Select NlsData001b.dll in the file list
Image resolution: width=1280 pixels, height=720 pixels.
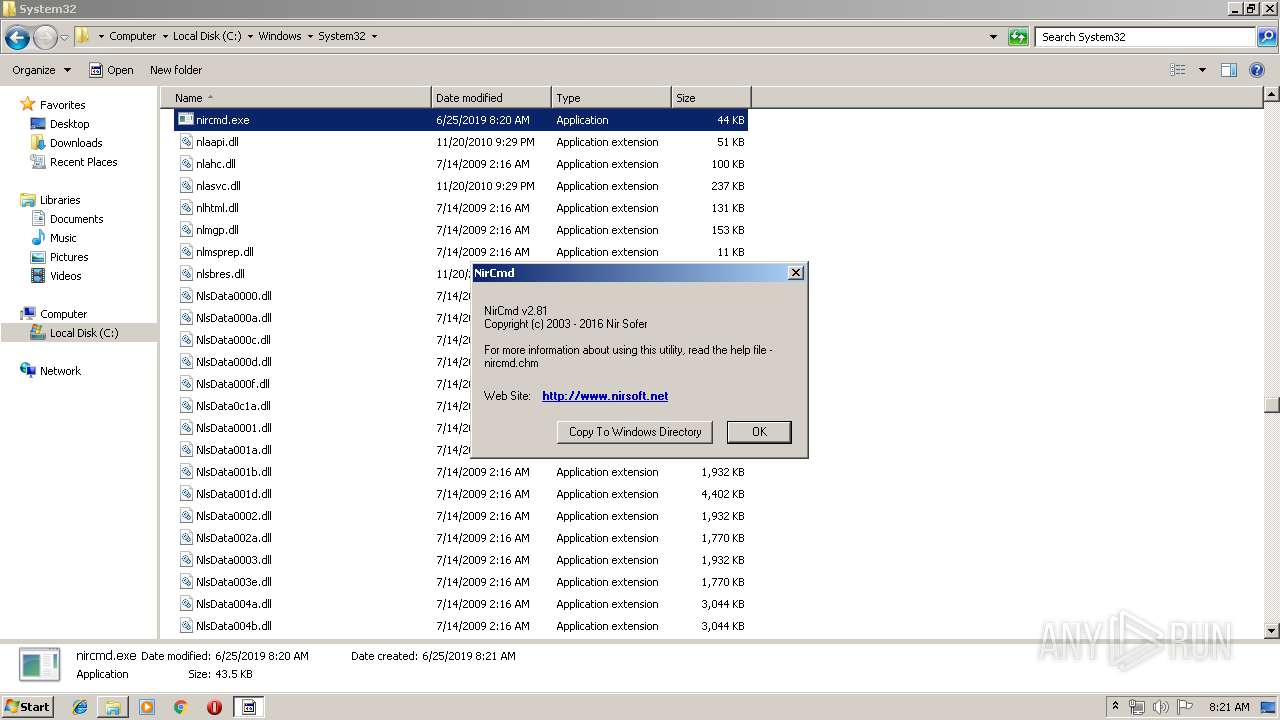[234, 472]
